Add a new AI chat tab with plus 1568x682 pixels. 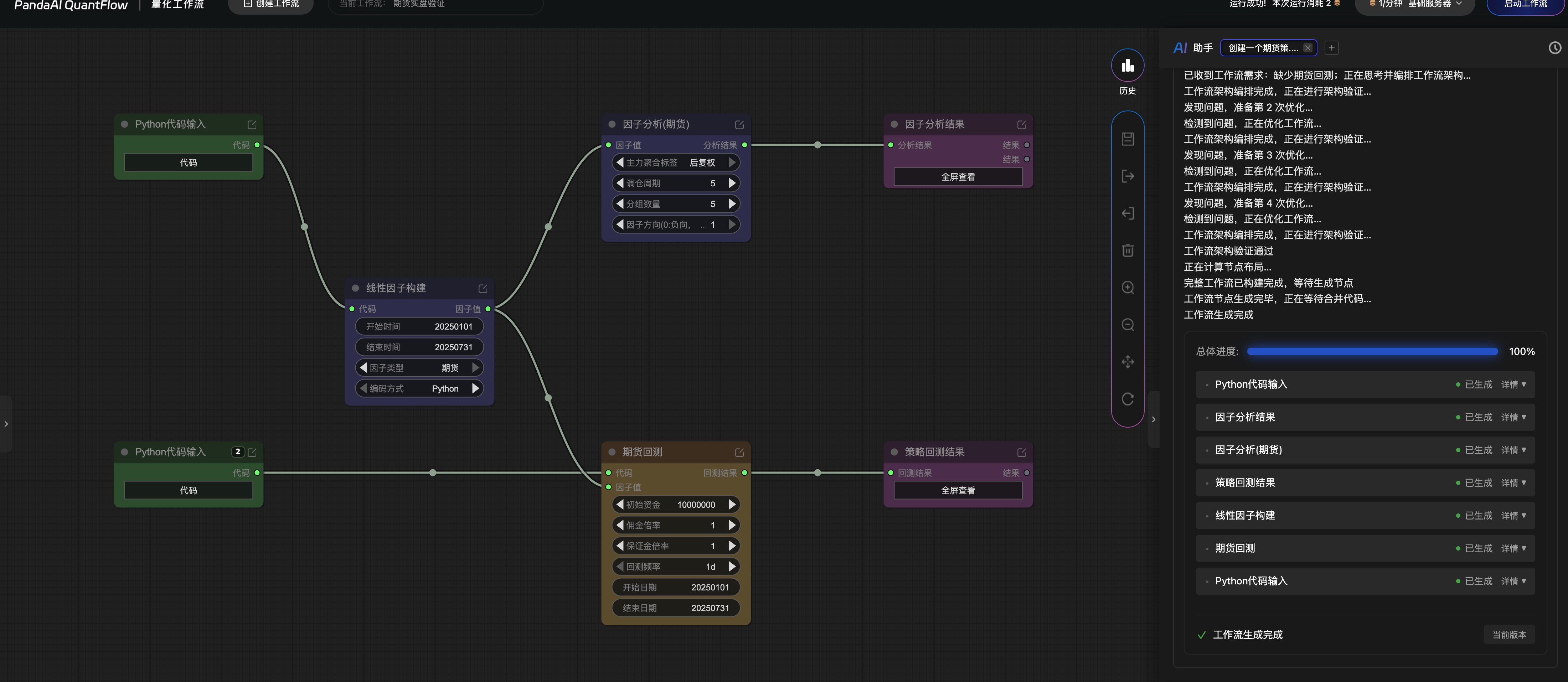tap(1331, 47)
